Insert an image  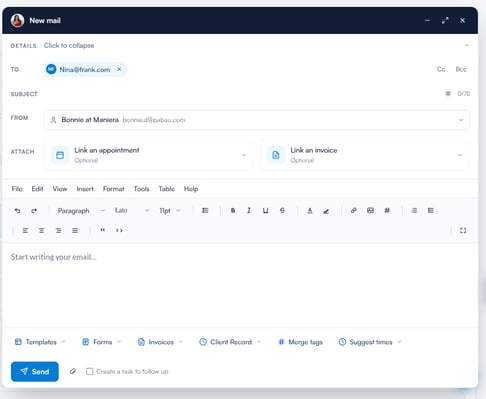pyautogui.click(x=370, y=210)
